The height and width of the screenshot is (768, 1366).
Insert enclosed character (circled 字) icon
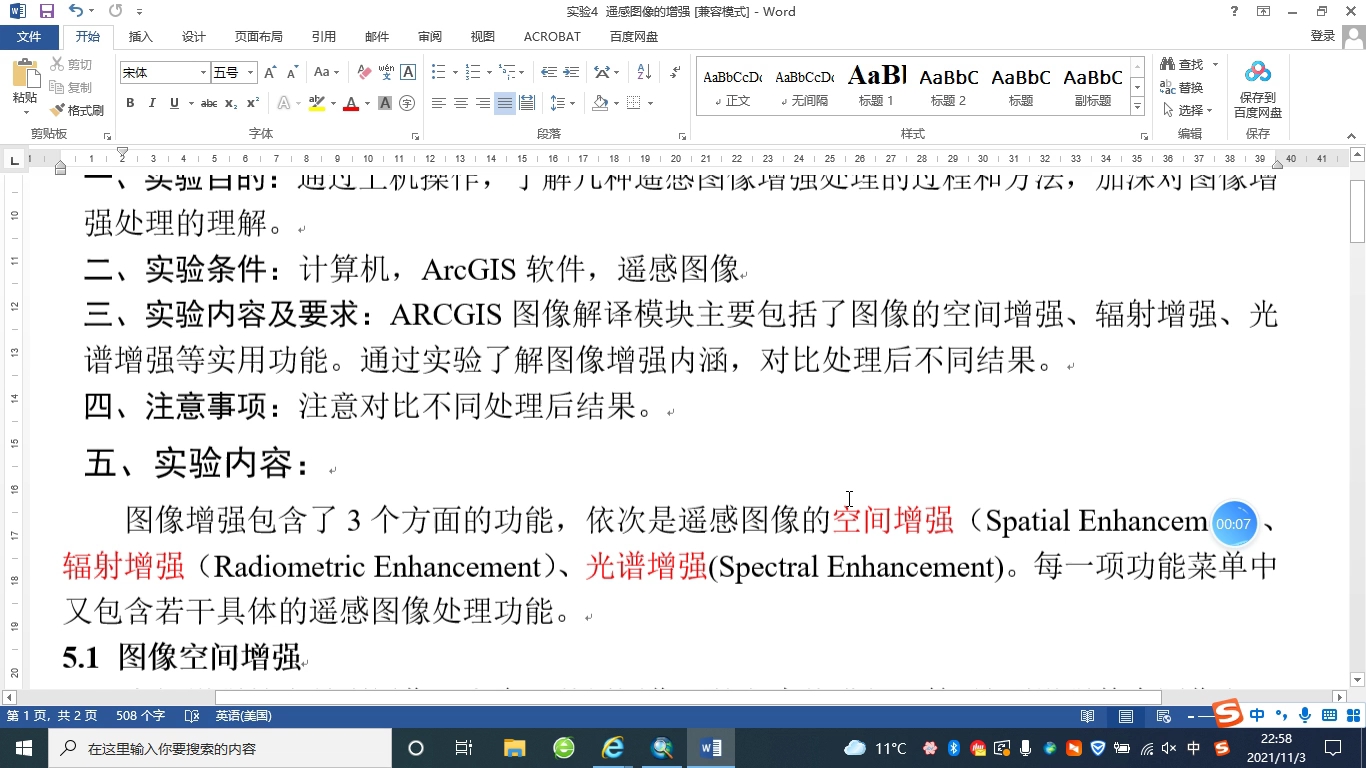(x=407, y=103)
